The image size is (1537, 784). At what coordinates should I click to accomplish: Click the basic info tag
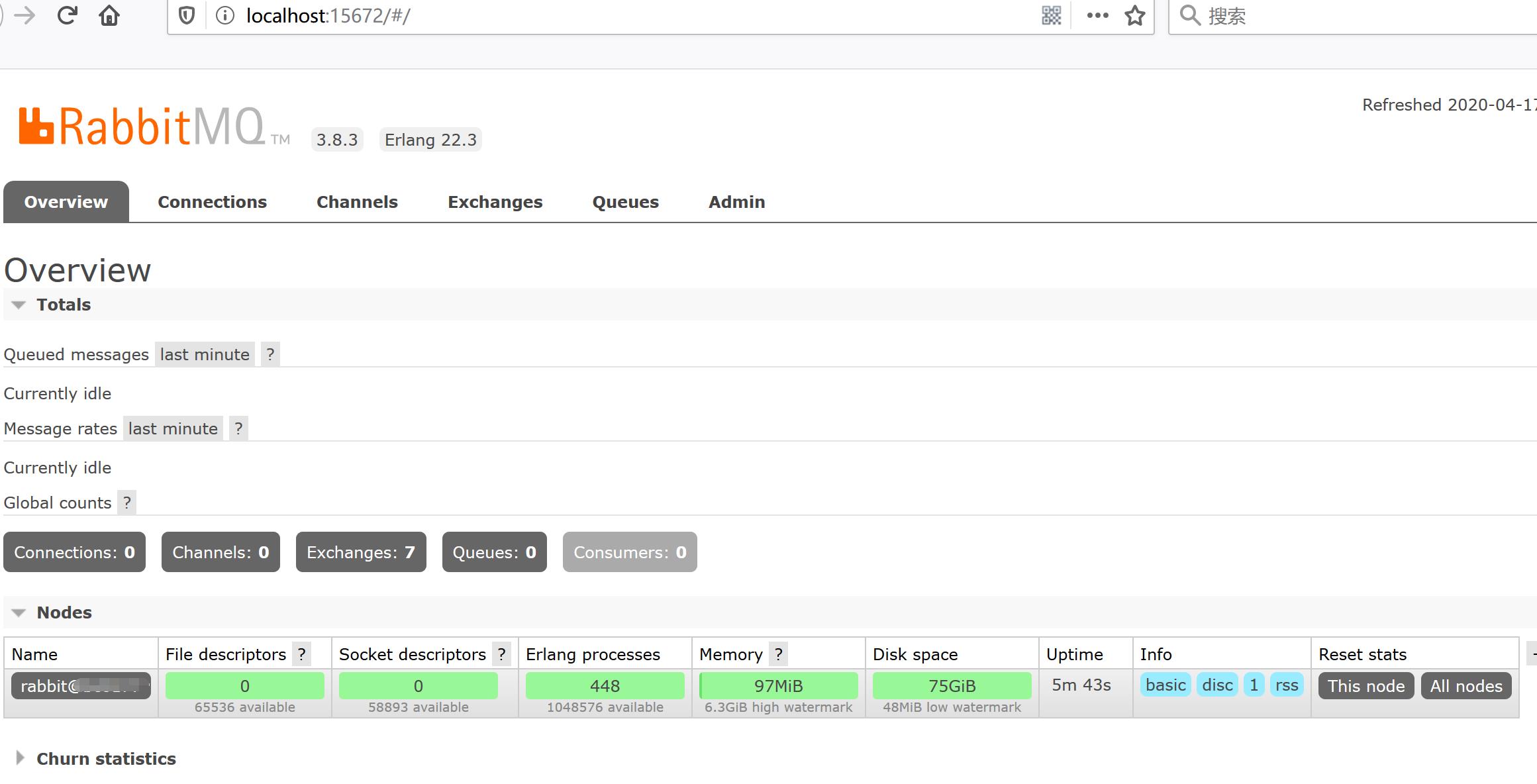[1165, 685]
